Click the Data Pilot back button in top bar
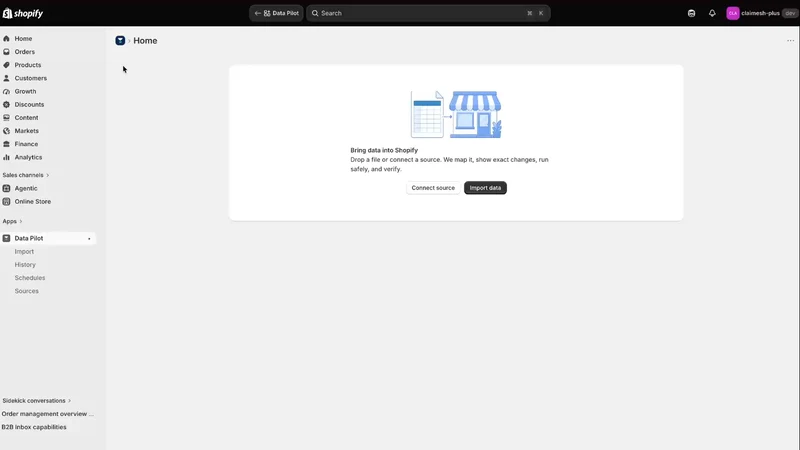This screenshot has height=450, width=800. pyautogui.click(x=277, y=13)
